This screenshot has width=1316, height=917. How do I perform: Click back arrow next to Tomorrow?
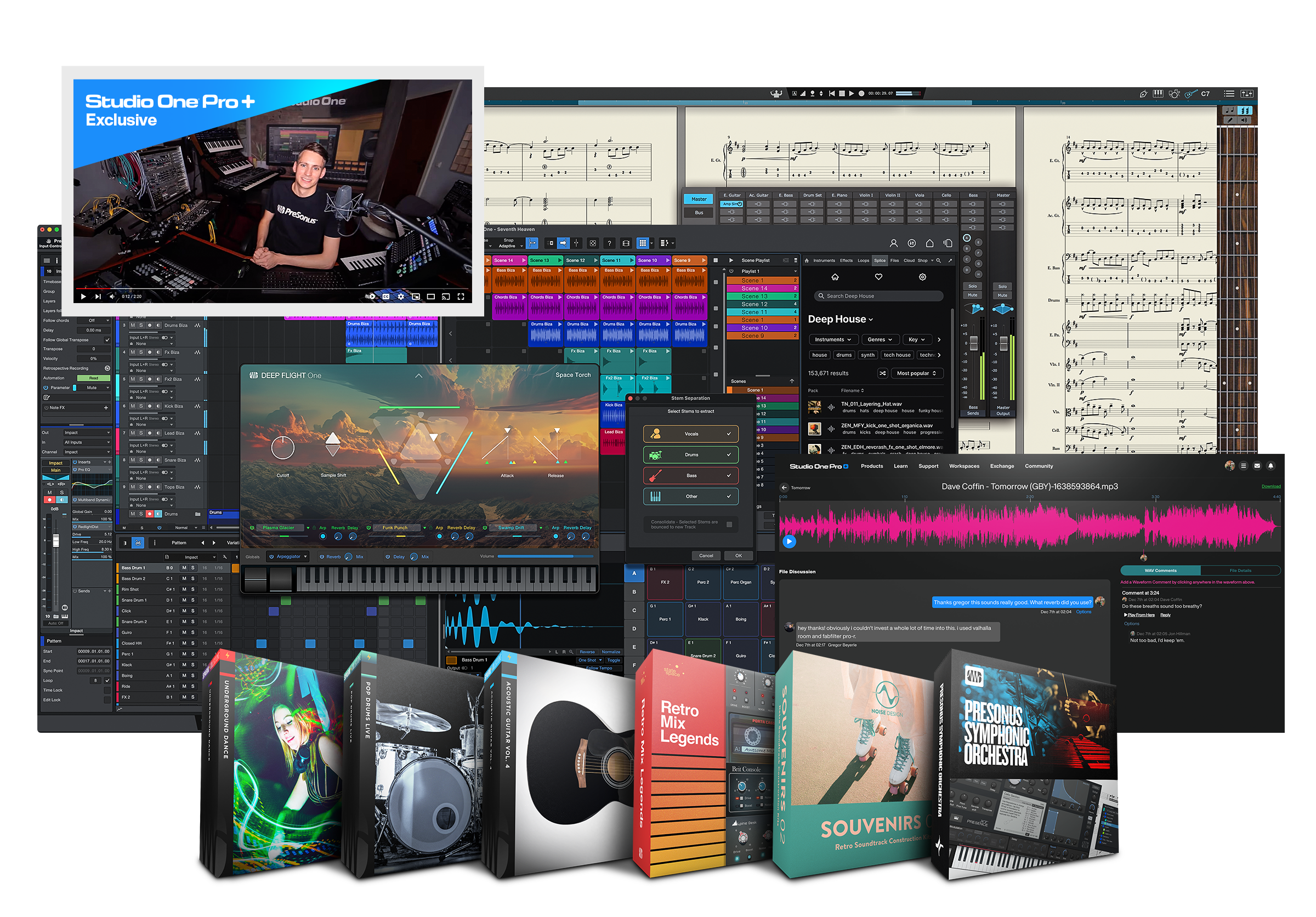click(784, 488)
